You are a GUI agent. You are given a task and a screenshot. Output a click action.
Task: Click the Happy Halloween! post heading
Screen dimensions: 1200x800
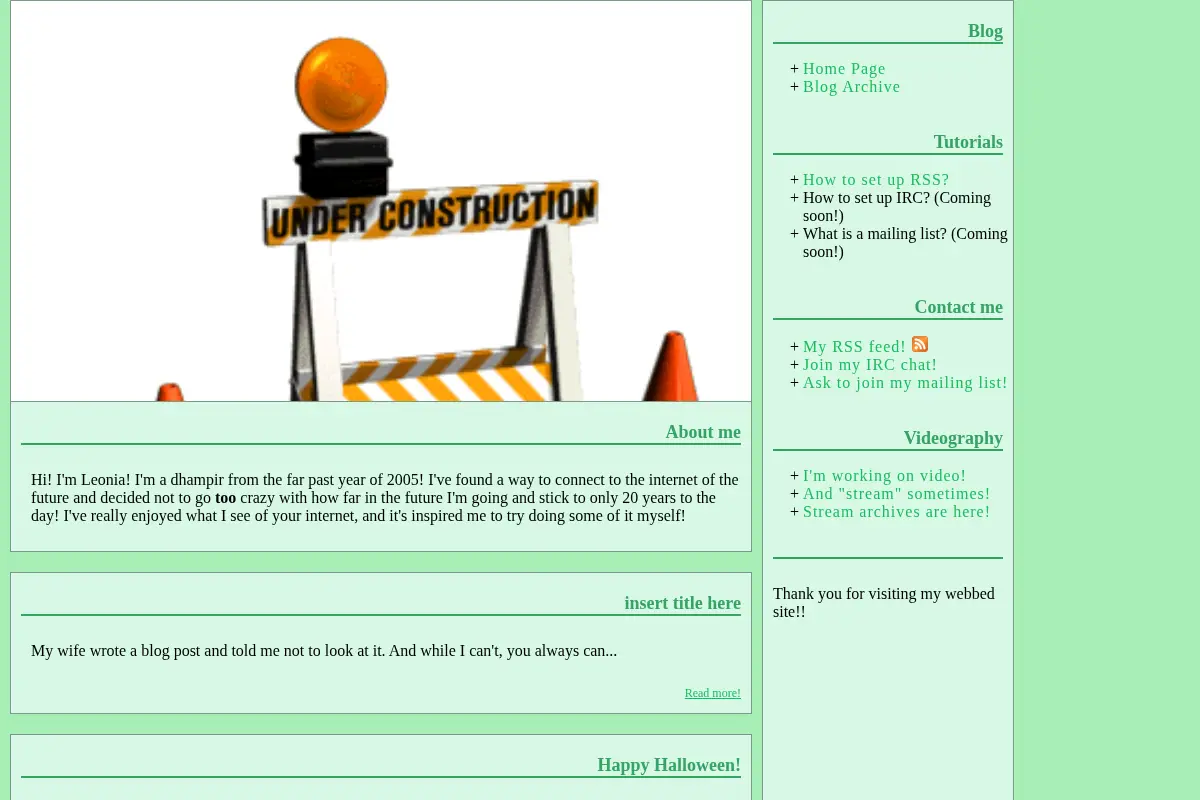pos(669,765)
